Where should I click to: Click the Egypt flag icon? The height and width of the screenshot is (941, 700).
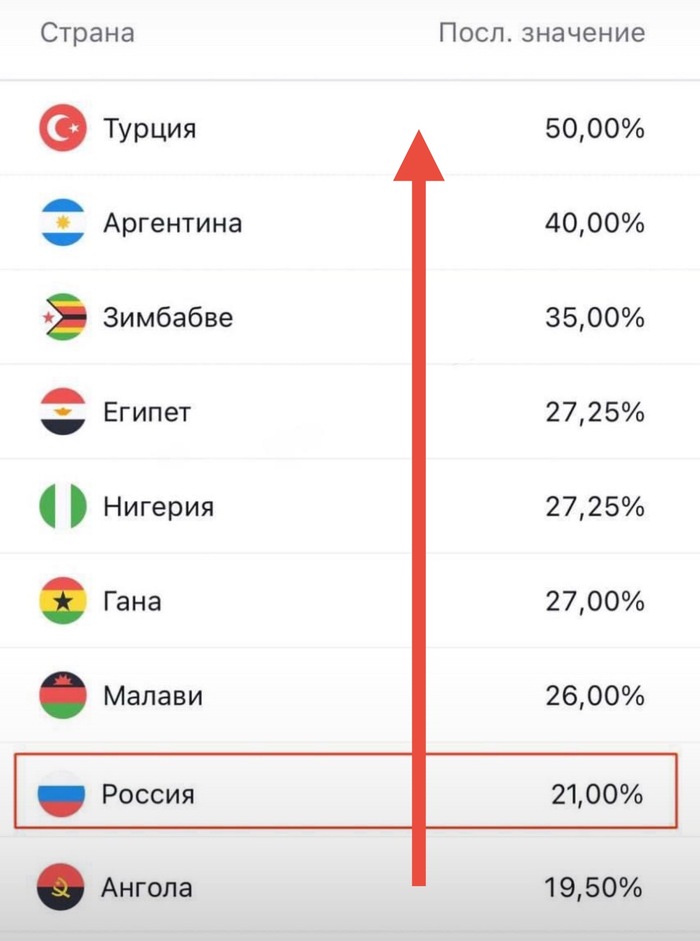point(63,411)
